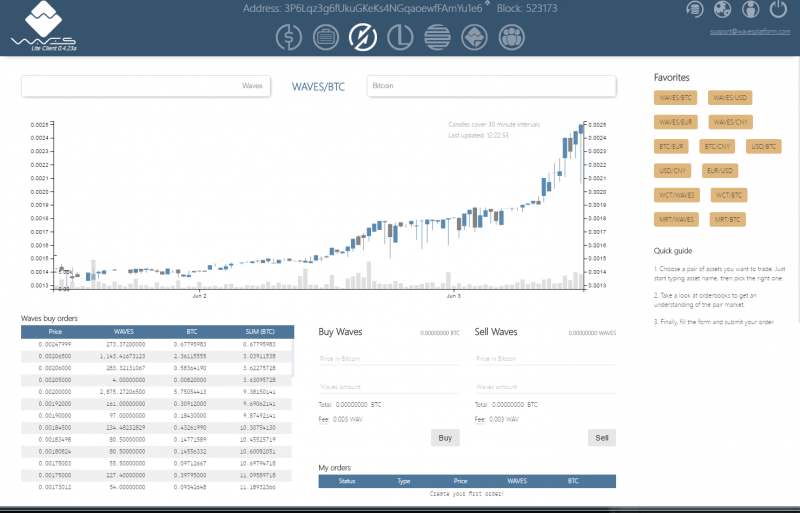Viewport: 800px width, 513px height.
Task: Select USD/BTC favorite pair
Action: tap(763, 146)
